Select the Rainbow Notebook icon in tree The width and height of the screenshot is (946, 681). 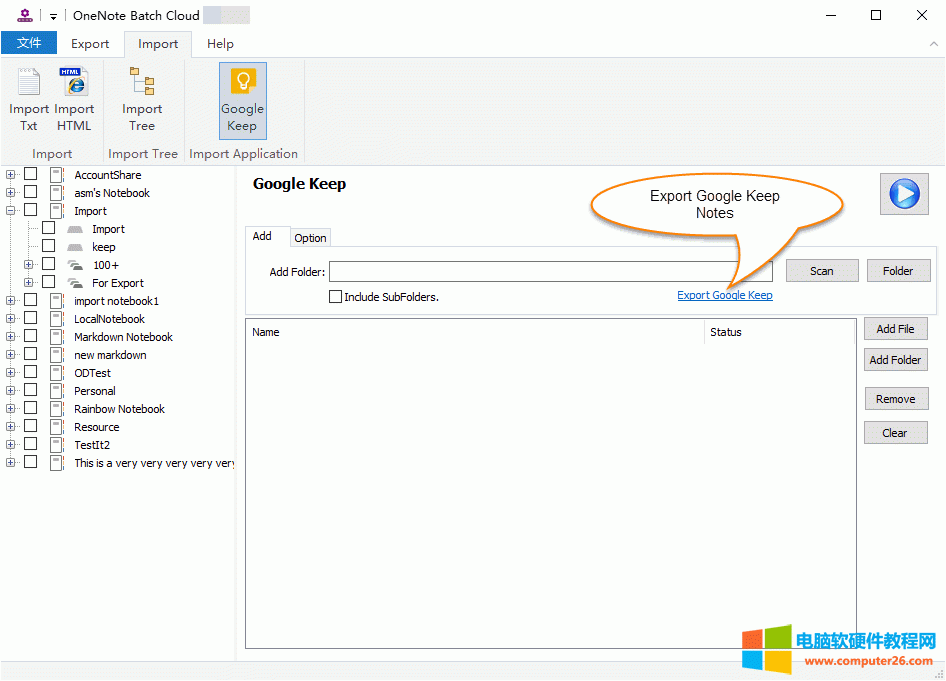[x=57, y=409]
